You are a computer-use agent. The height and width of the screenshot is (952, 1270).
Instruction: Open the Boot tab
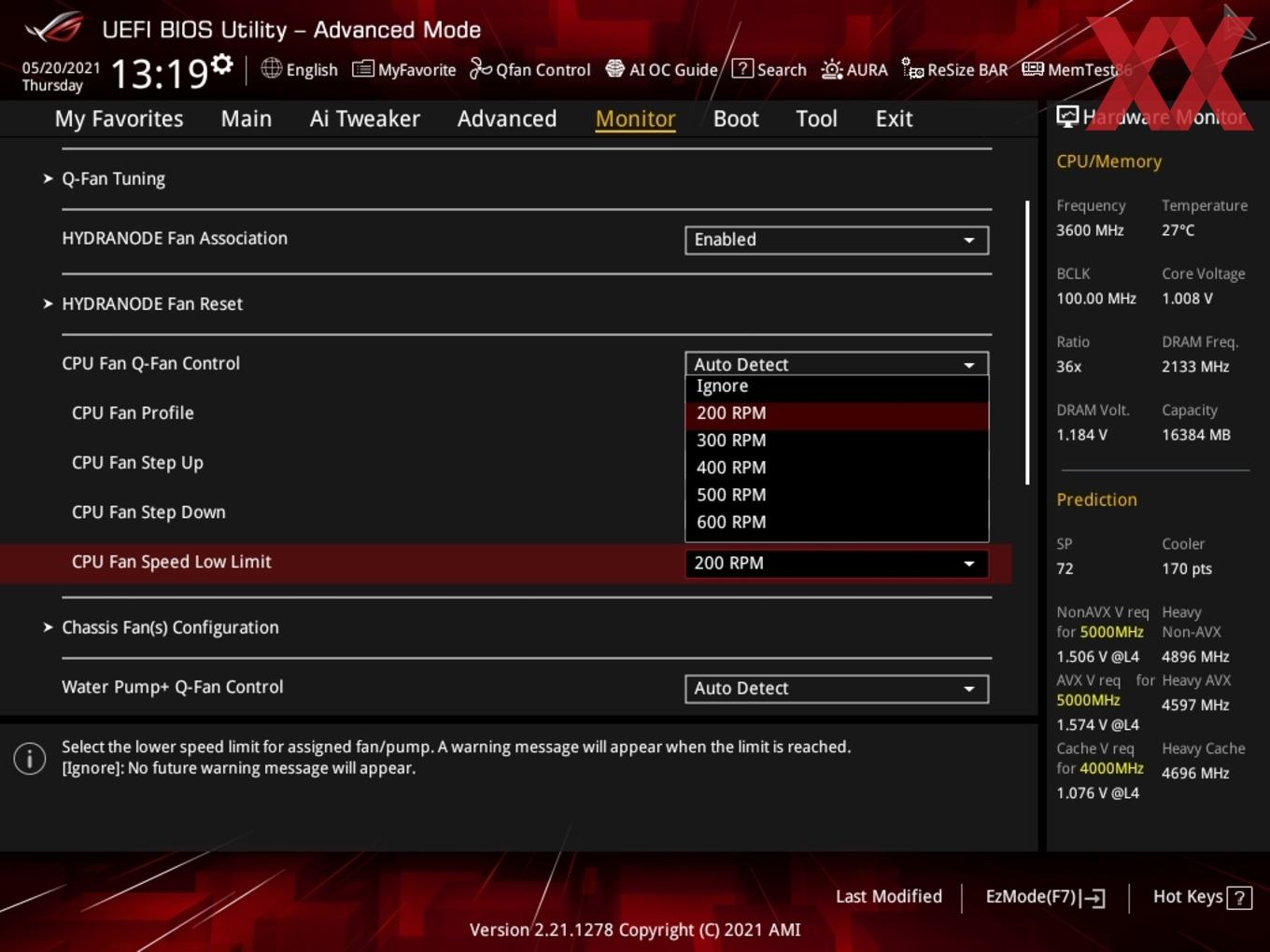736,119
